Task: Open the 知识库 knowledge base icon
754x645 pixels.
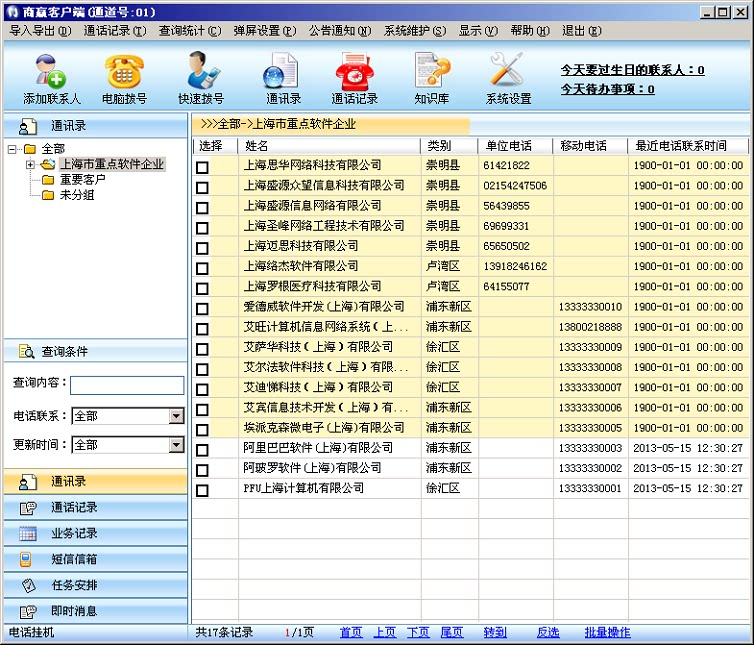Action: pos(431,71)
